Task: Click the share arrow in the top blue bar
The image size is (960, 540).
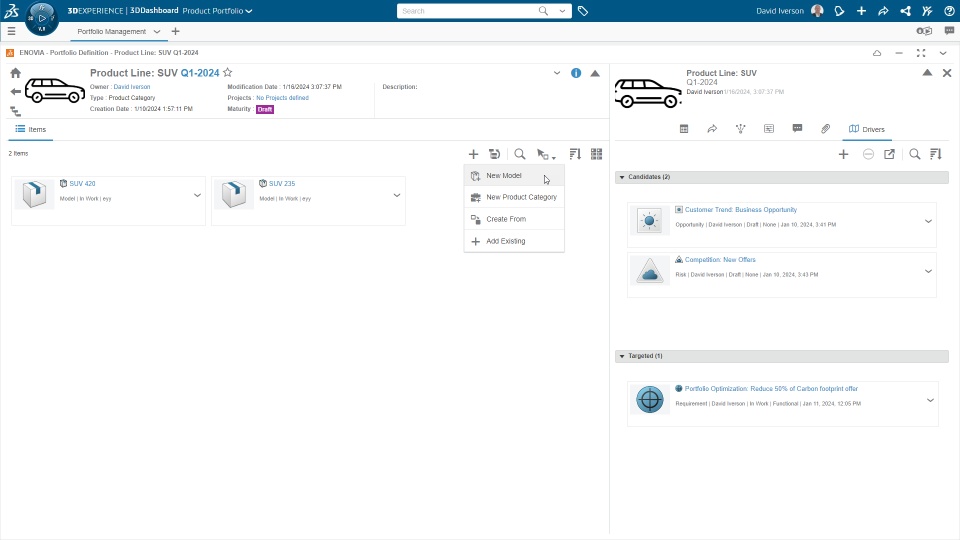Action: point(883,11)
